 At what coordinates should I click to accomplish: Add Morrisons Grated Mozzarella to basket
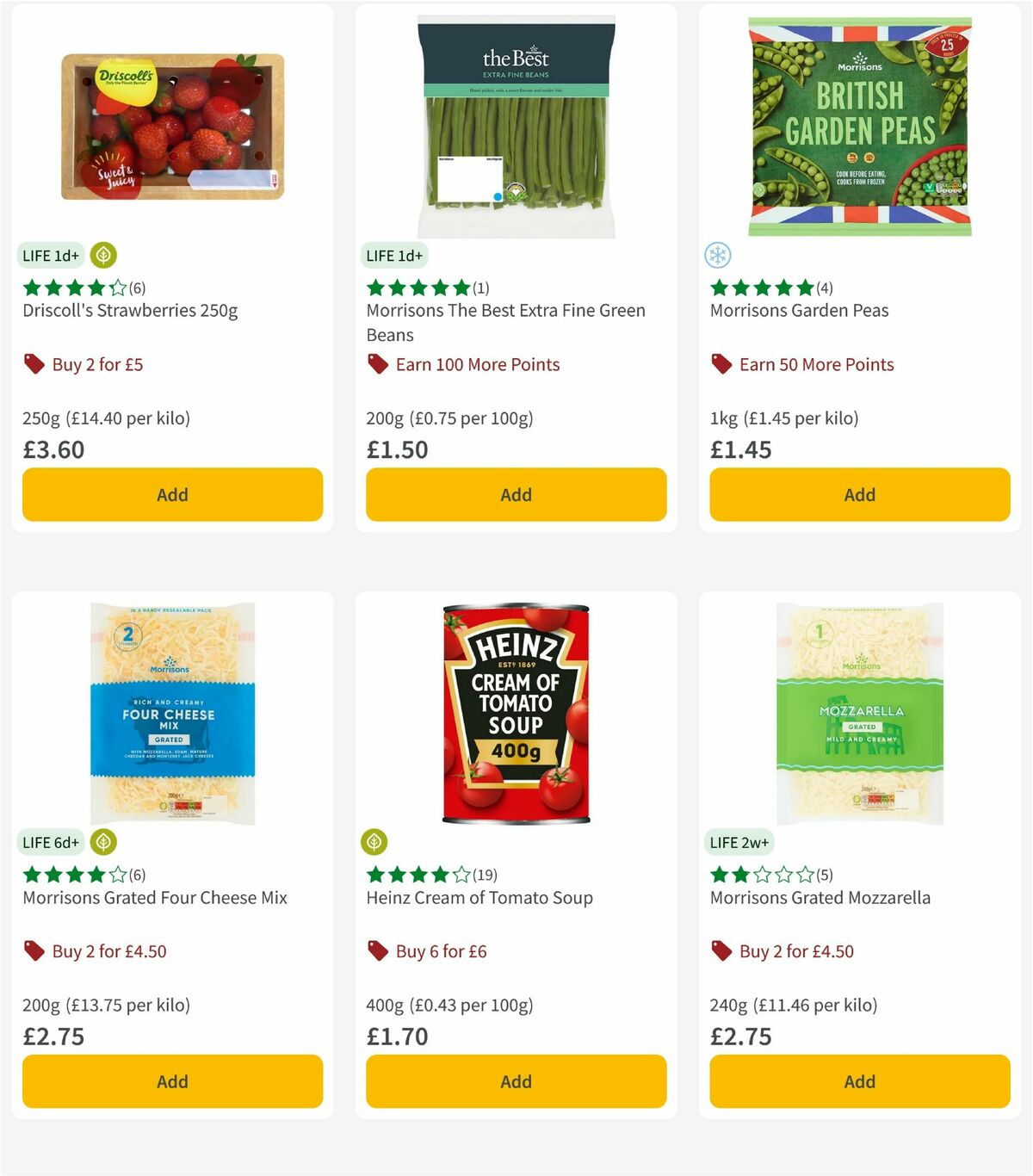pyautogui.click(x=859, y=1081)
